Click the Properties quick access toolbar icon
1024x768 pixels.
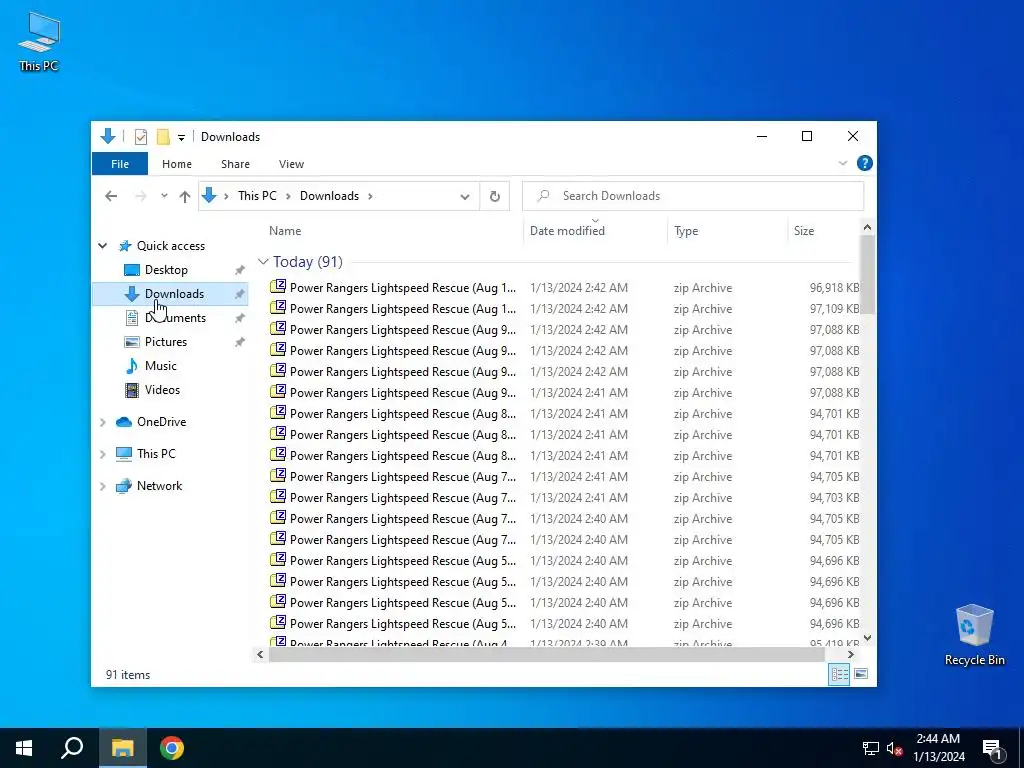pyautogui.click(x=140, y=136)
